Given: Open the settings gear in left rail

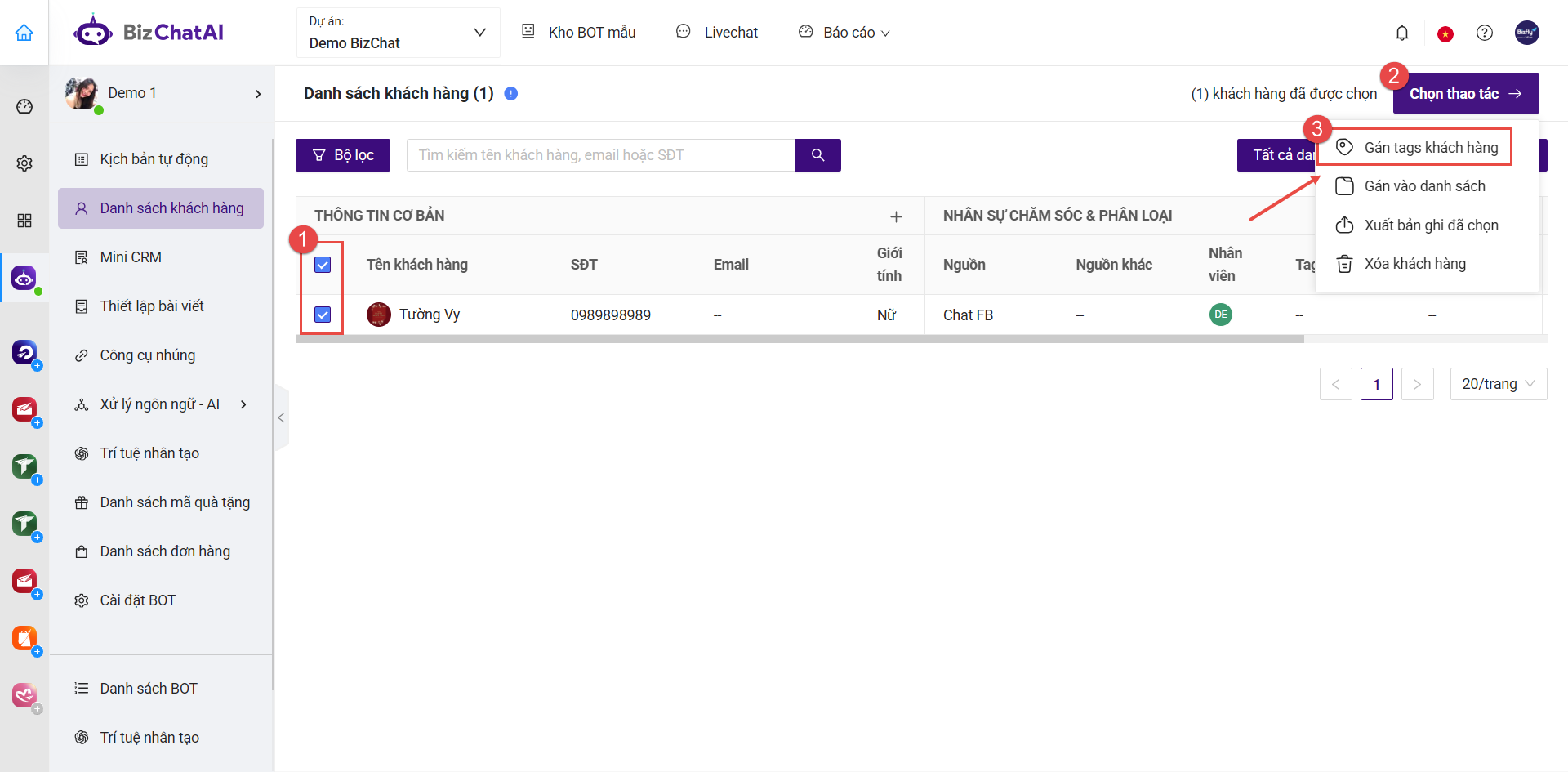Looking at the screenshot, I should point(24,163).
